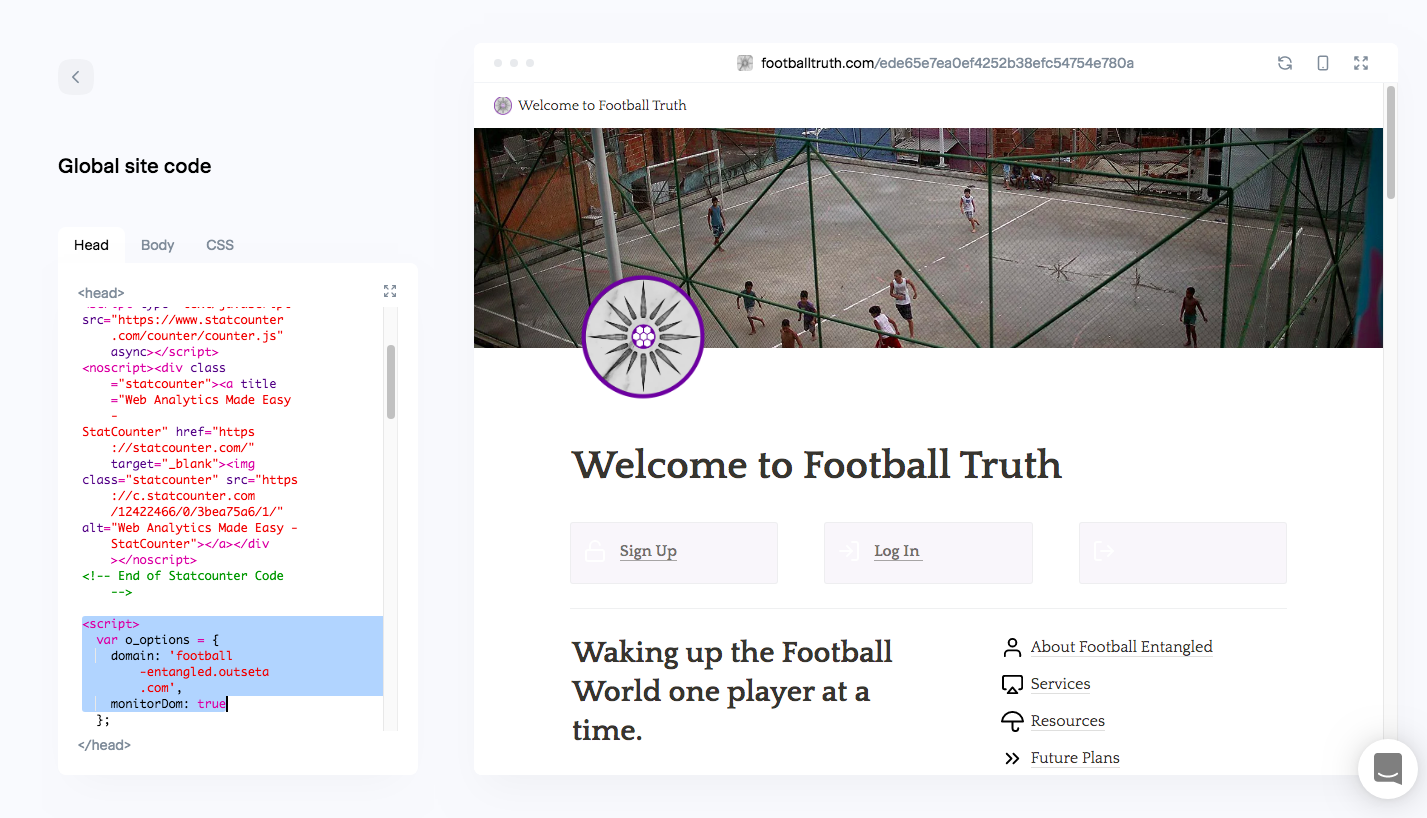
Task: Expand the code editor to fullscreen
Action: 390,291
